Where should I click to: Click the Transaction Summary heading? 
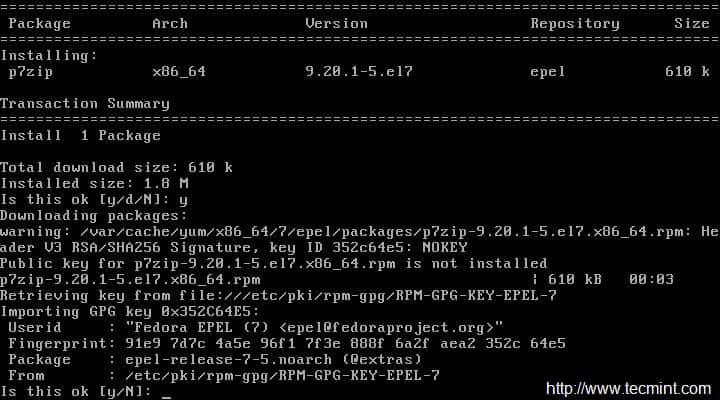85,104
